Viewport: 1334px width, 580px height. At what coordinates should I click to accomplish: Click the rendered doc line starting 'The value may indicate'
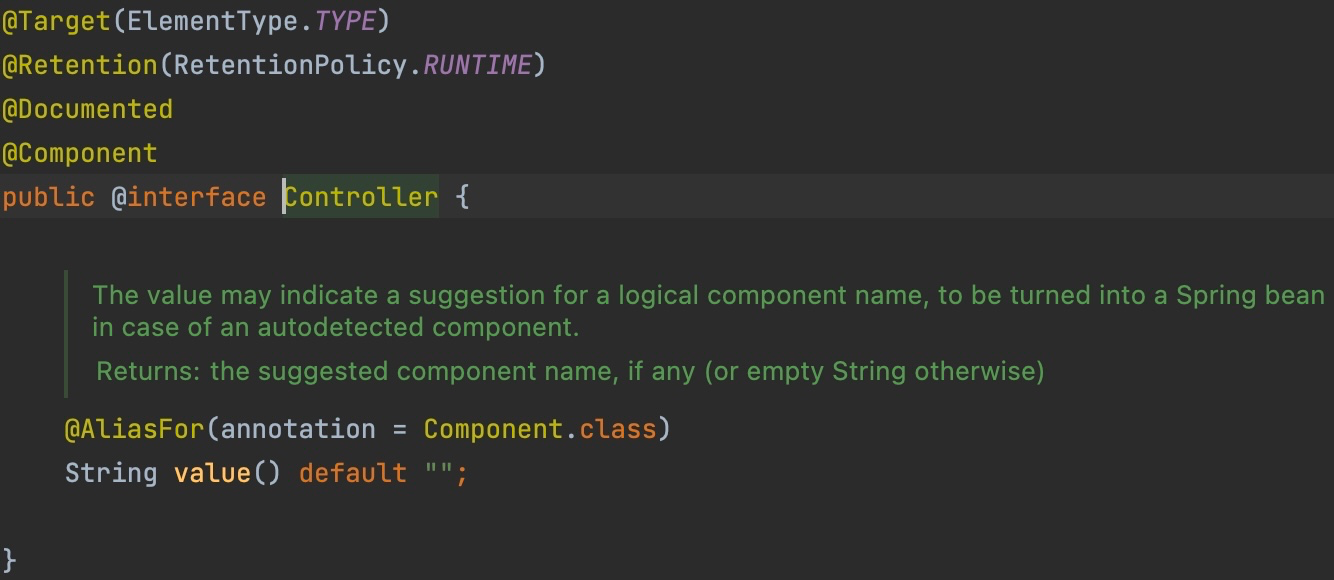pyautogui.click(x=708, y=295)
